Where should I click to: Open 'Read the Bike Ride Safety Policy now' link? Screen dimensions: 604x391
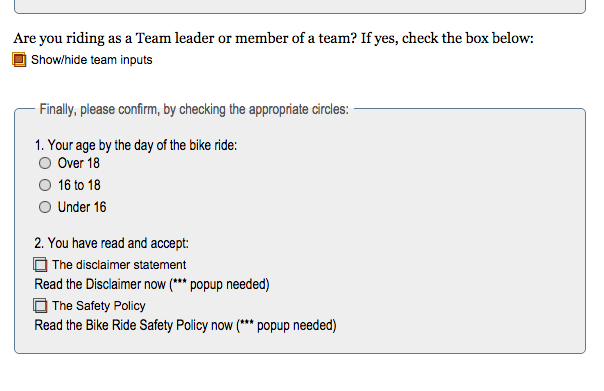[x=133, y=325]
